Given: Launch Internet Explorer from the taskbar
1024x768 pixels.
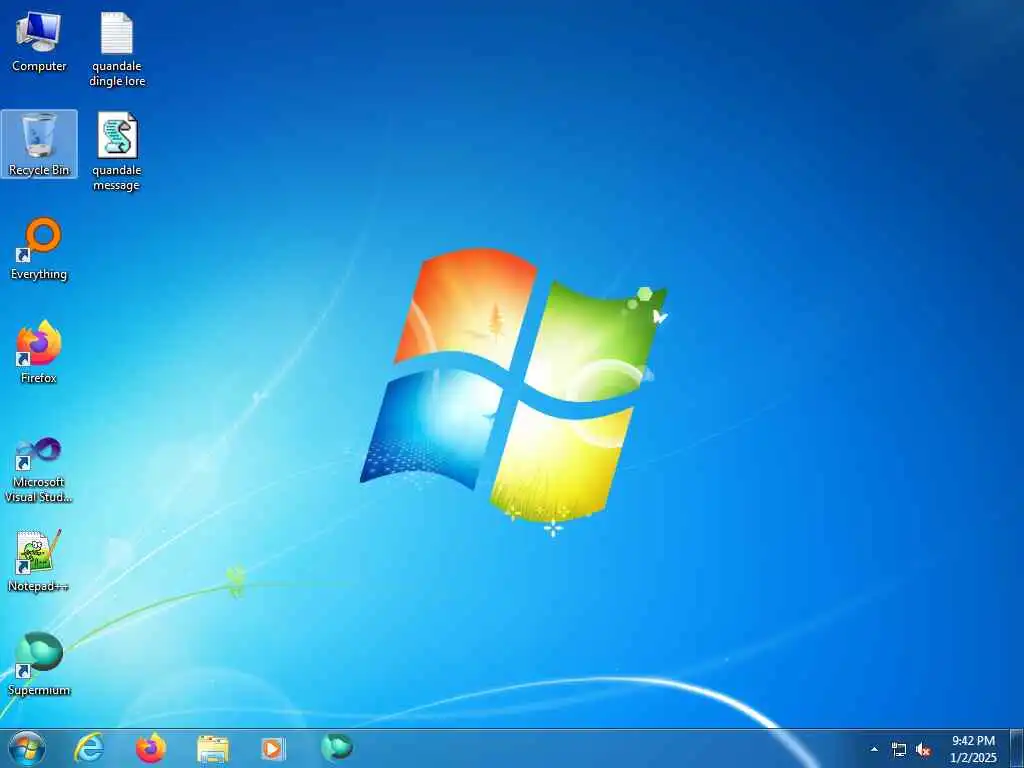Looking at the screenshot, I should pos(89,748).
